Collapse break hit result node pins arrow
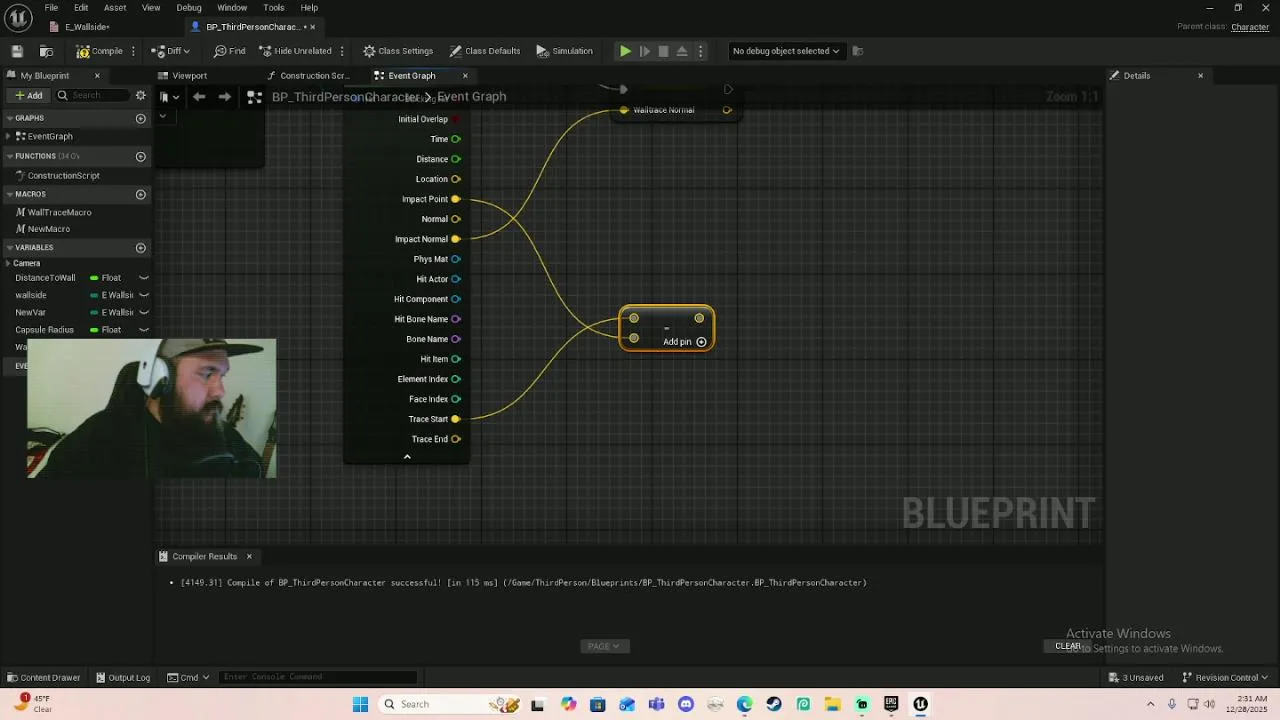1280x720 pixels. [x=407, y=456]
